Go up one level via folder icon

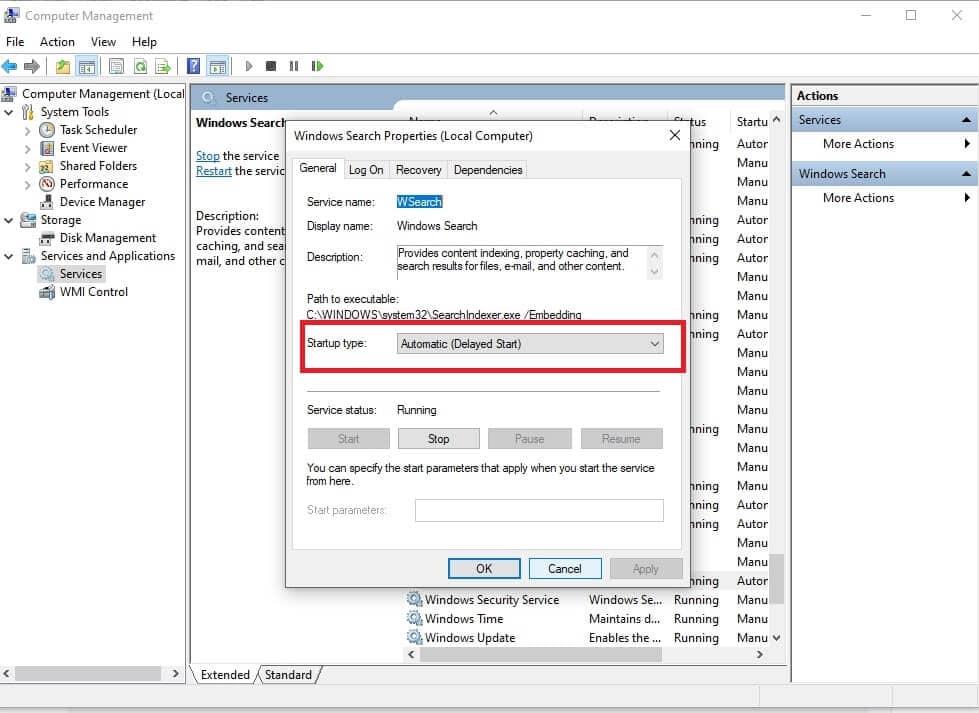click(62, 66)
